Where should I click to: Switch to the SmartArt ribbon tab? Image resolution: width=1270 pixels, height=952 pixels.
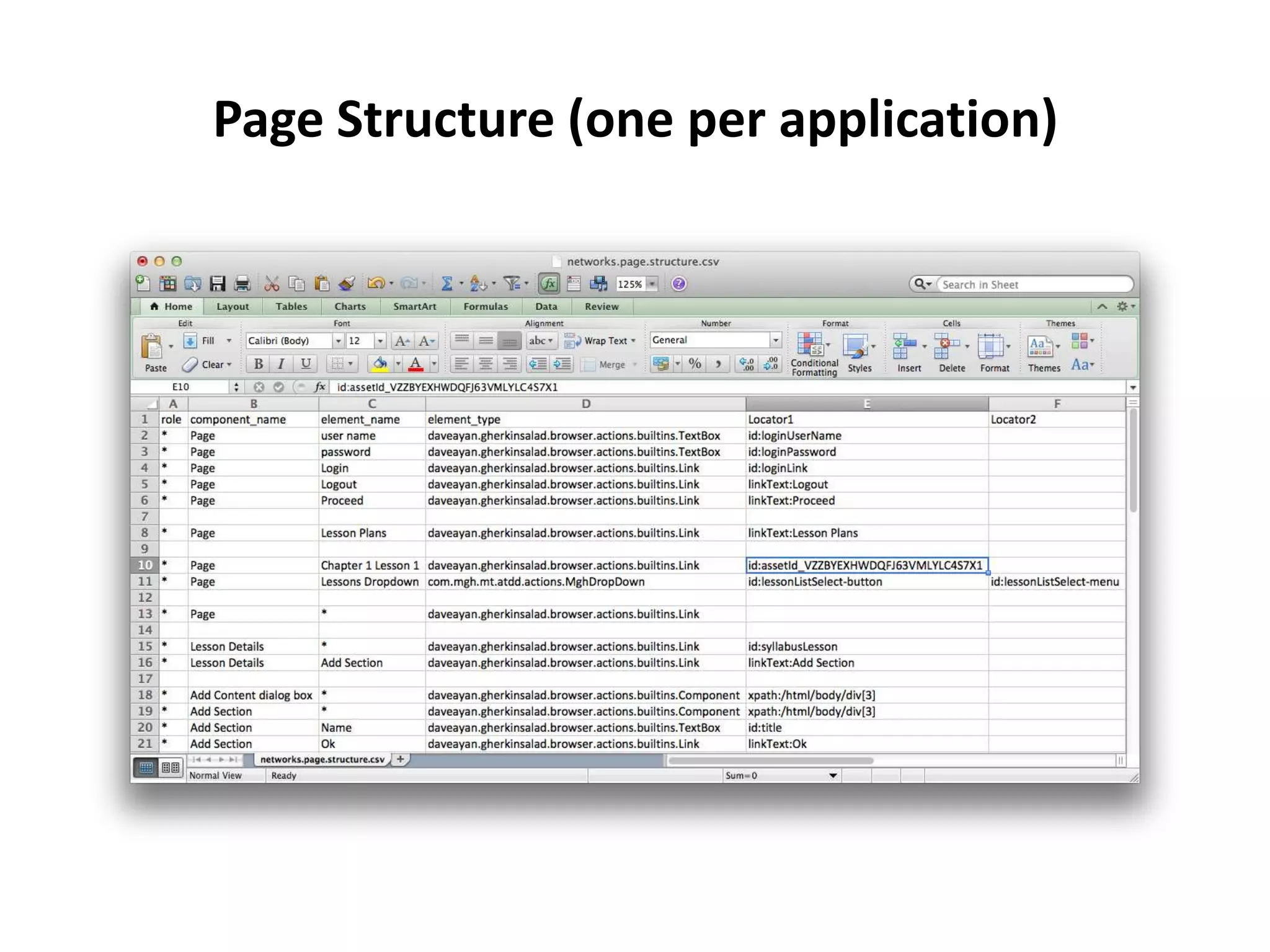[x=414, y=306]
